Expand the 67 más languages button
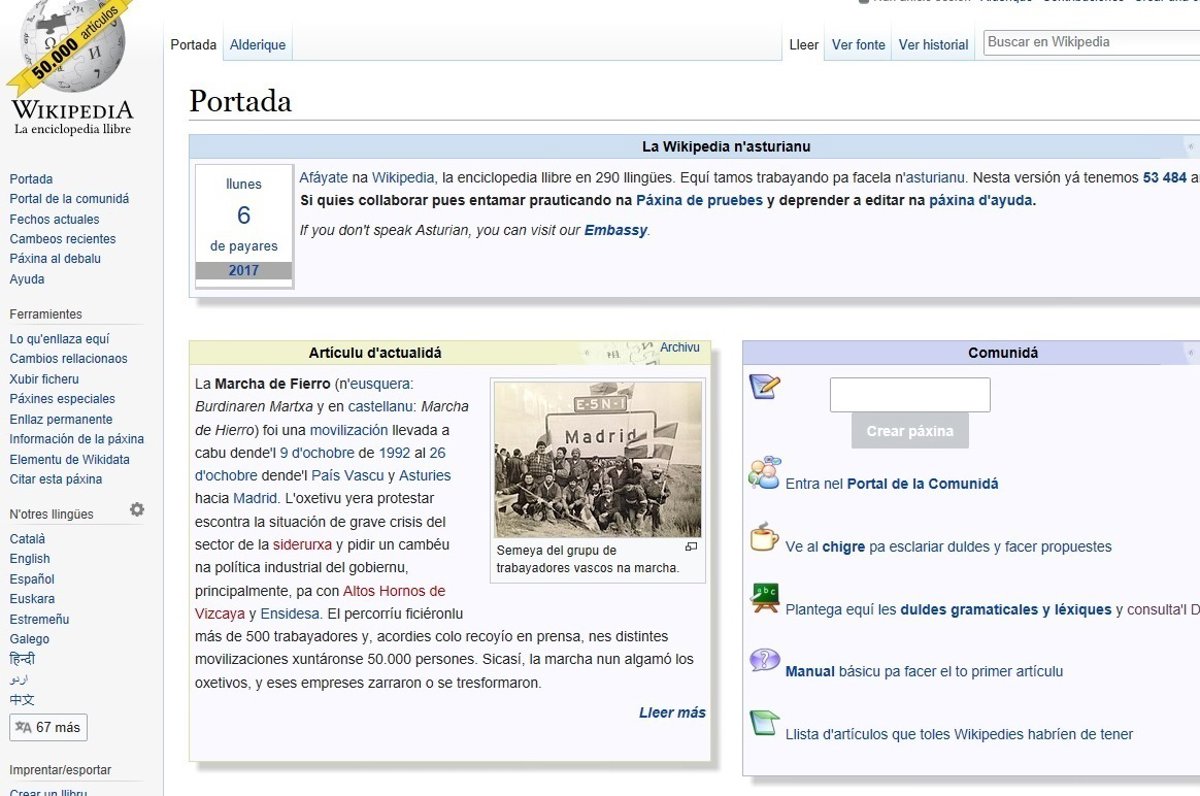This screenshot has width=1200, height=796. [48, 727]
